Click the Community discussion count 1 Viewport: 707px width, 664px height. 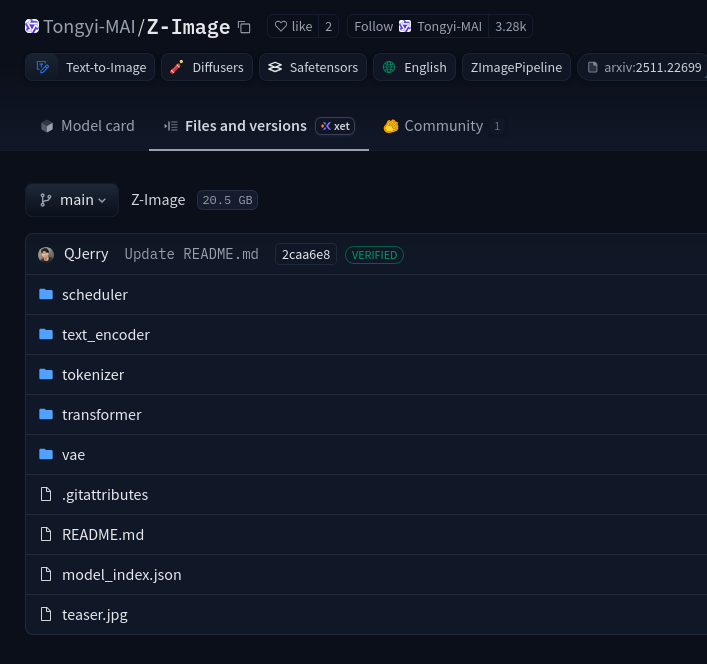pos(497,126)
